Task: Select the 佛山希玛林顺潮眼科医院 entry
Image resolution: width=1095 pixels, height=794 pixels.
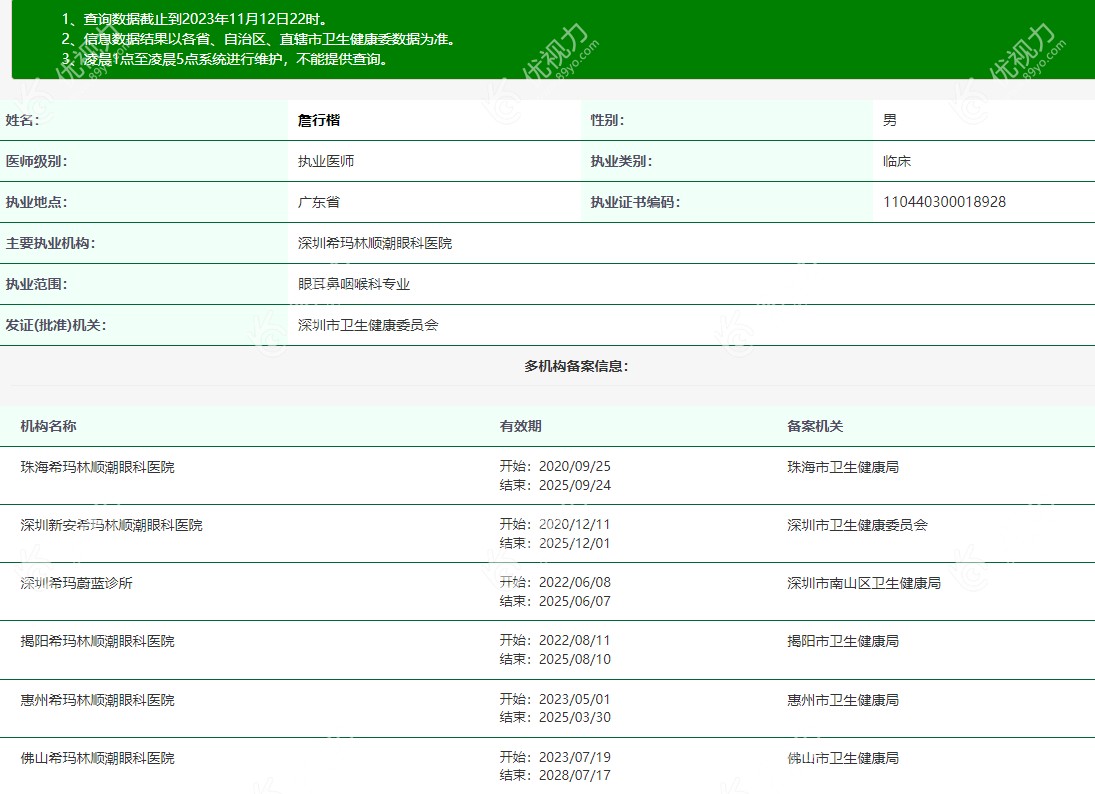Action: tap(97, 758)
